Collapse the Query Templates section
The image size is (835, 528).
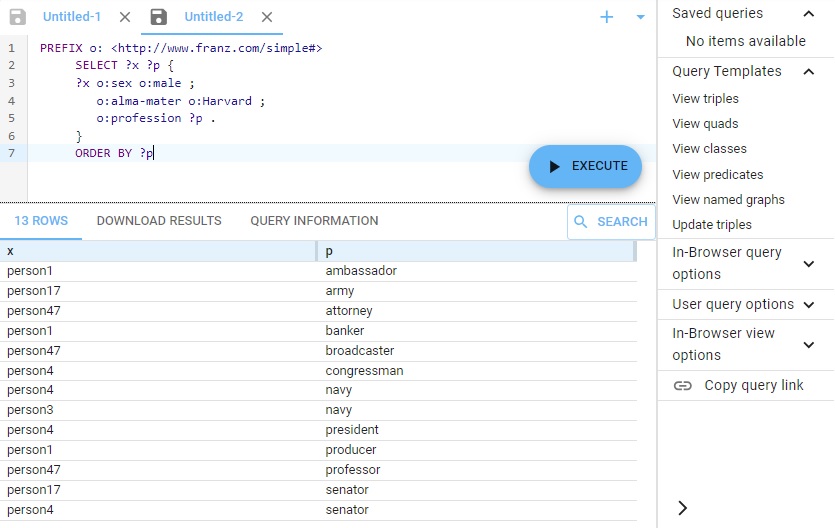pos(809,72)
